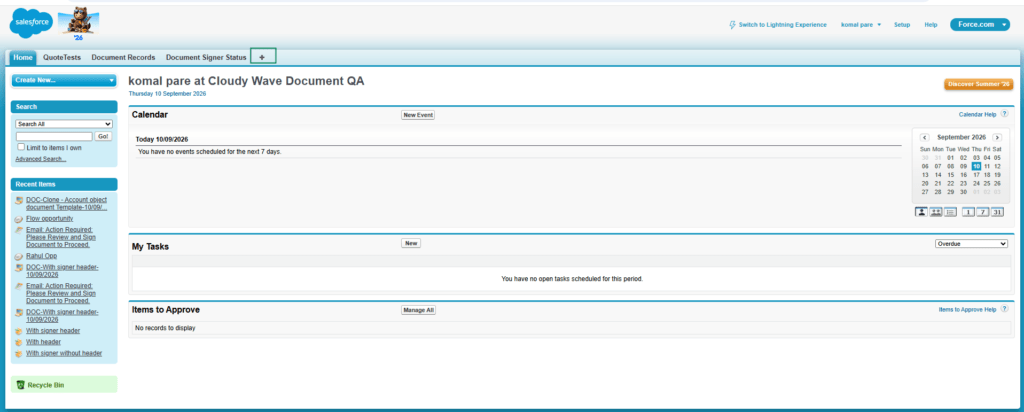Click the Astro bear '26 mascot image
Image resolution: width=1024 pixels, height=412 pixels.
pyautogui.click(x=79, y=25)
